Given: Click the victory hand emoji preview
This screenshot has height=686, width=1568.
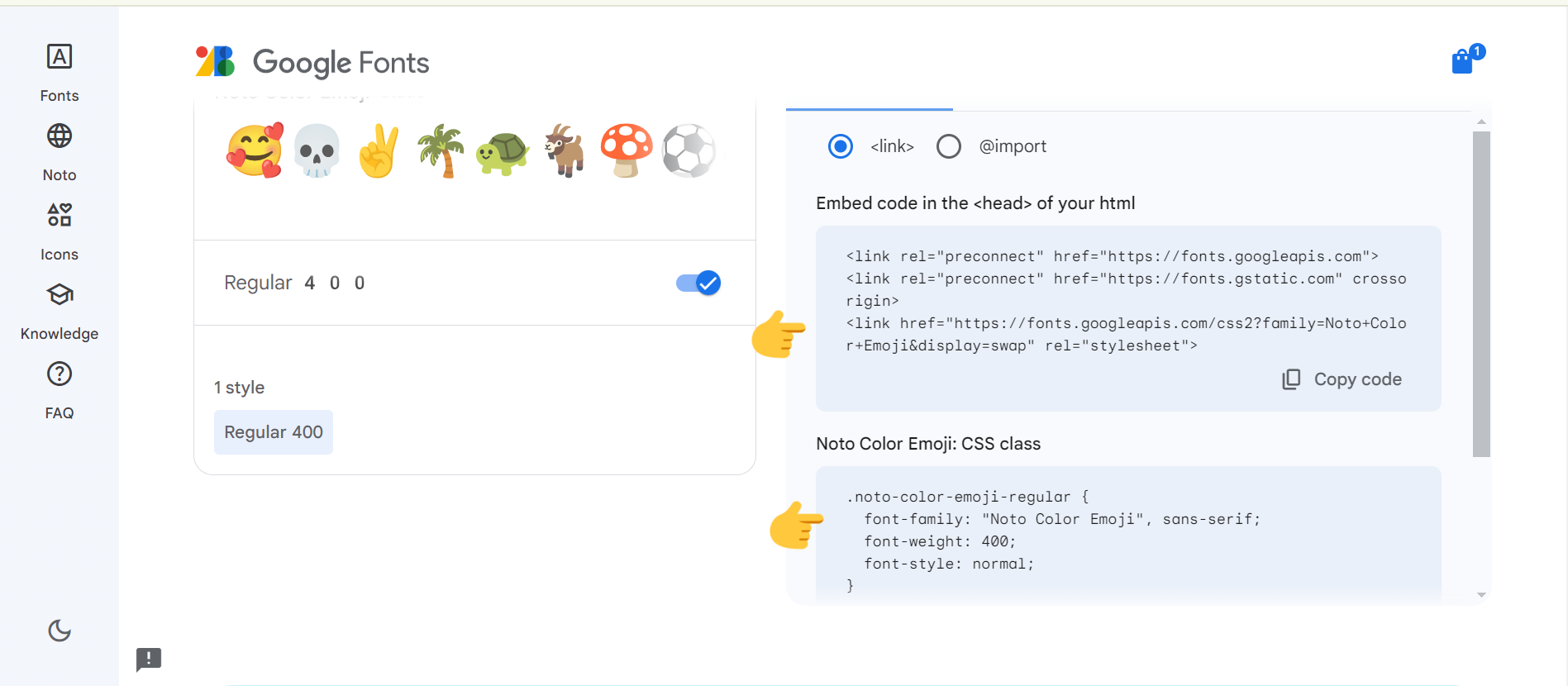Looking at the screenshot, I should 379,150.
